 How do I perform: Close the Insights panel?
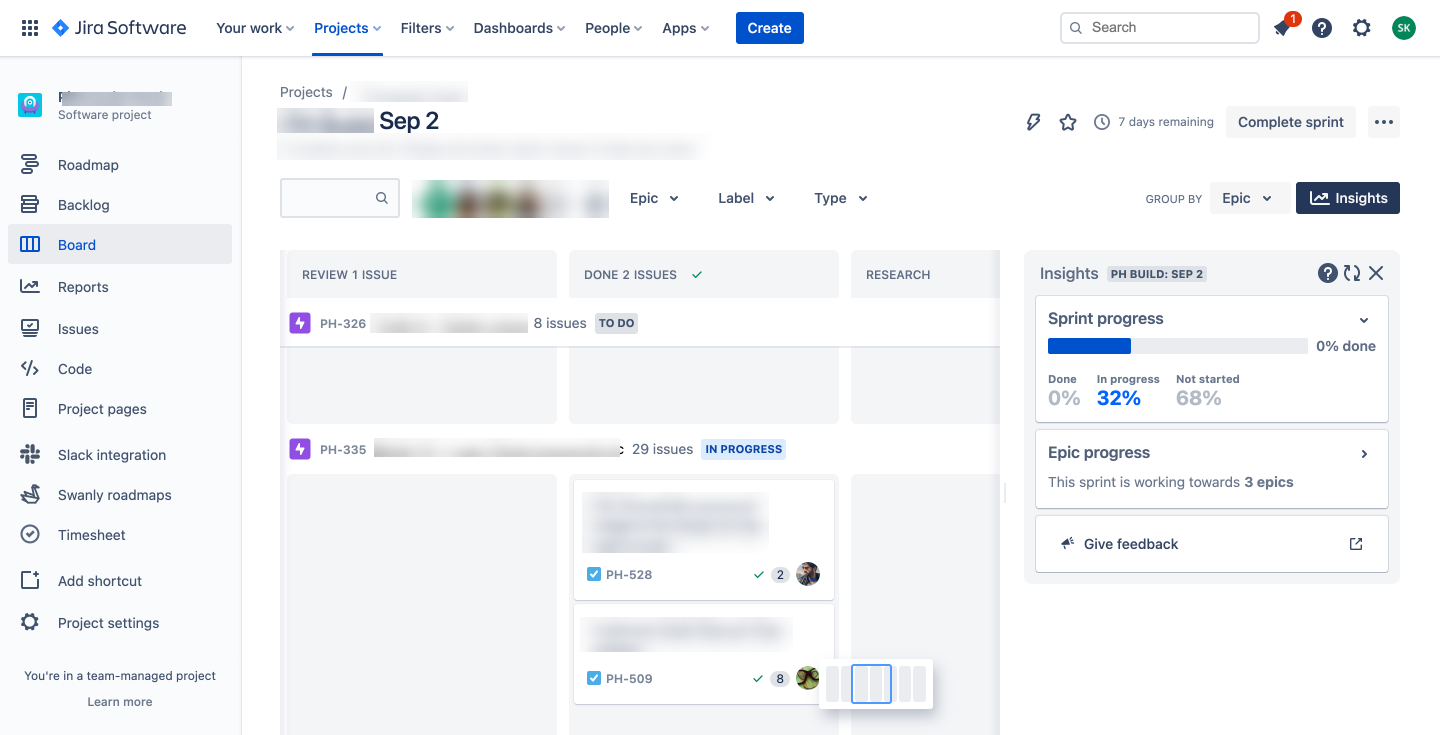(1376, 273)
